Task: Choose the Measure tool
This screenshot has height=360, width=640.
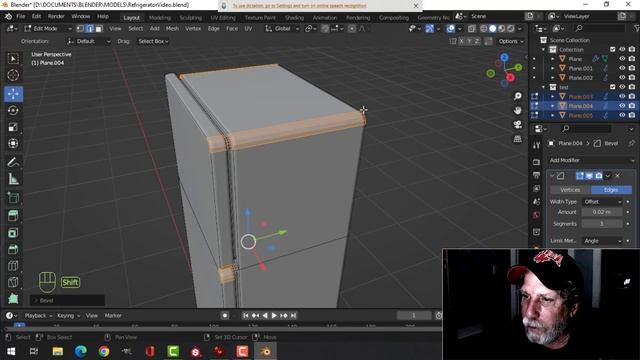Action: [13, 179]
